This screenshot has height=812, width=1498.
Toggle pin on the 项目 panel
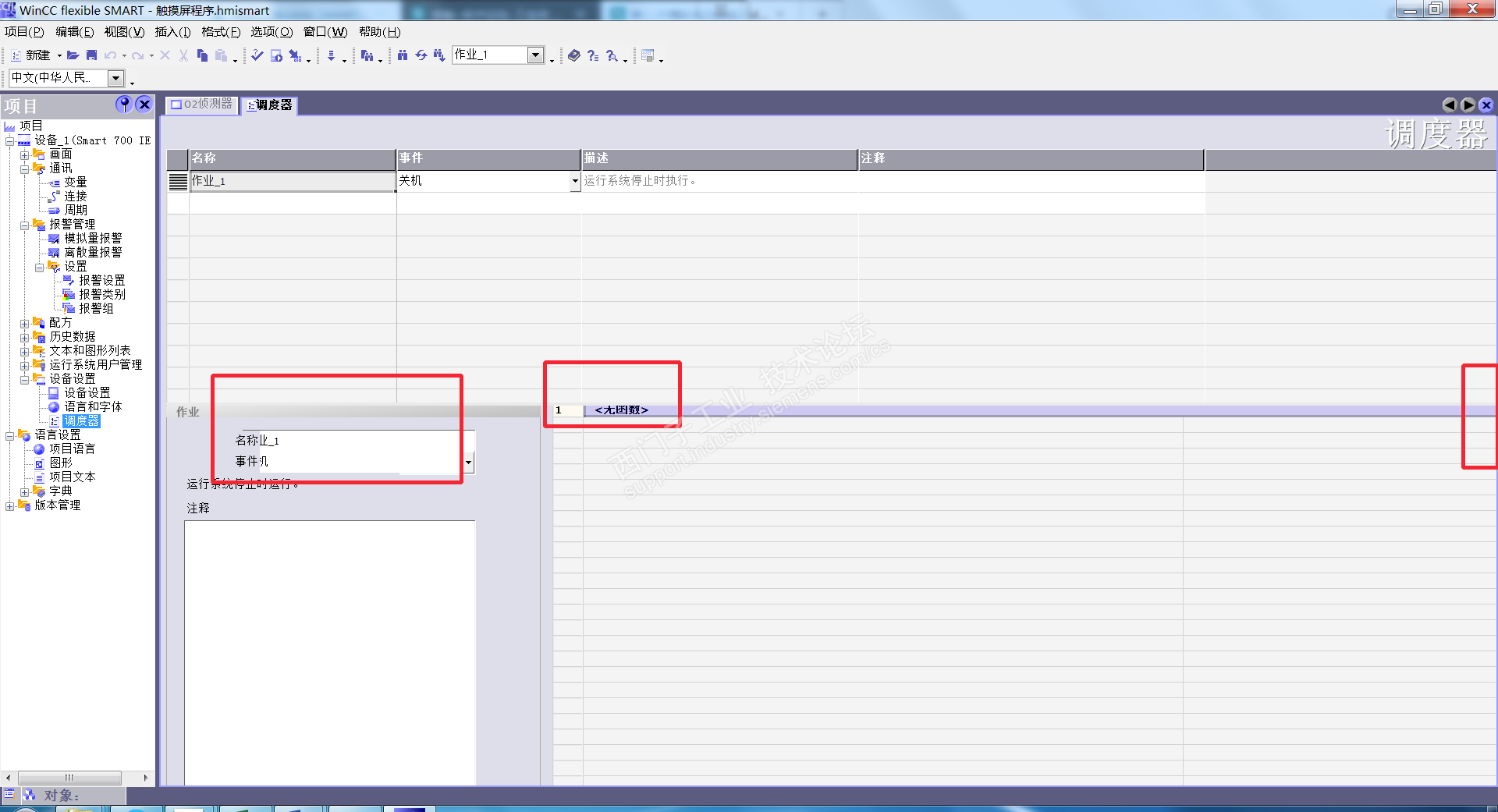coord(123,105)
